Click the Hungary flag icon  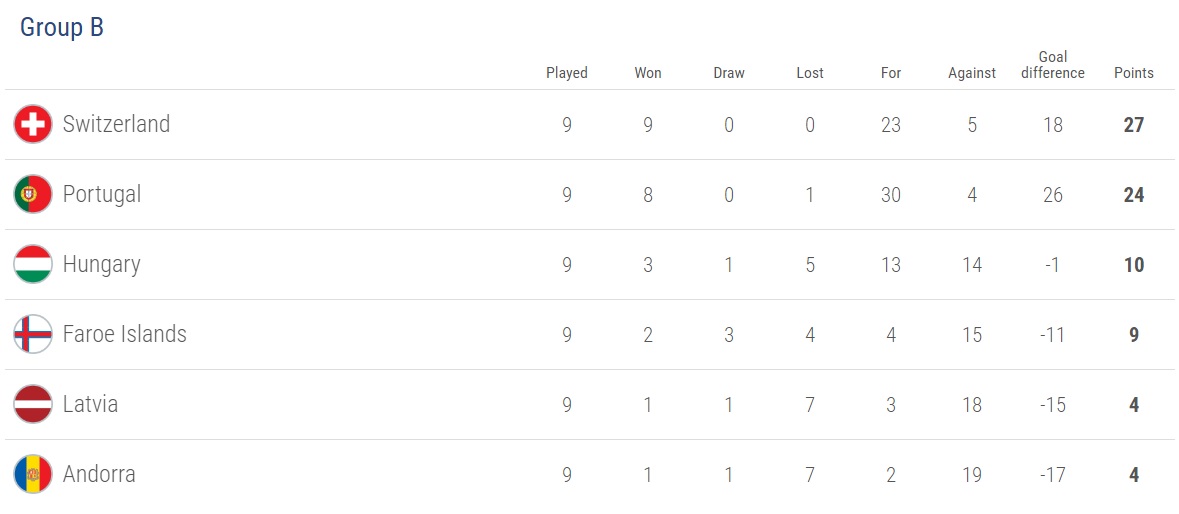(x=33, y=265)
